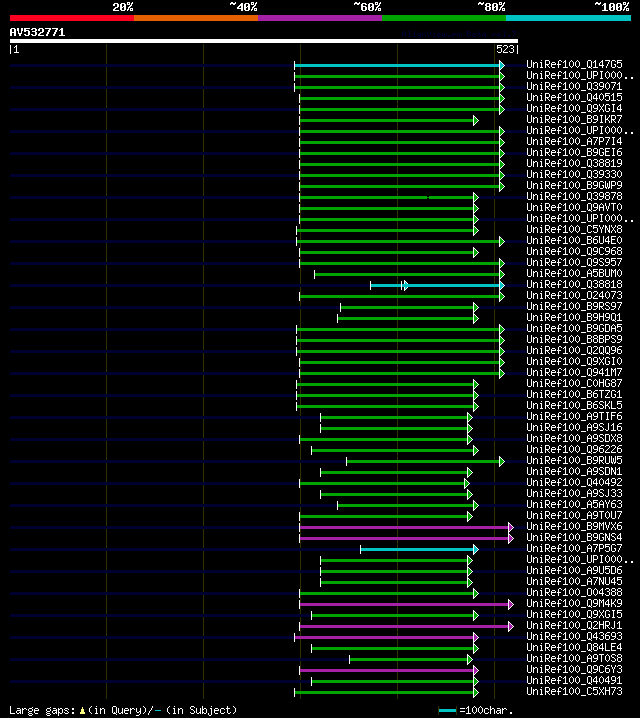Select the UniRef100_Q39878 label

(574, 196)
